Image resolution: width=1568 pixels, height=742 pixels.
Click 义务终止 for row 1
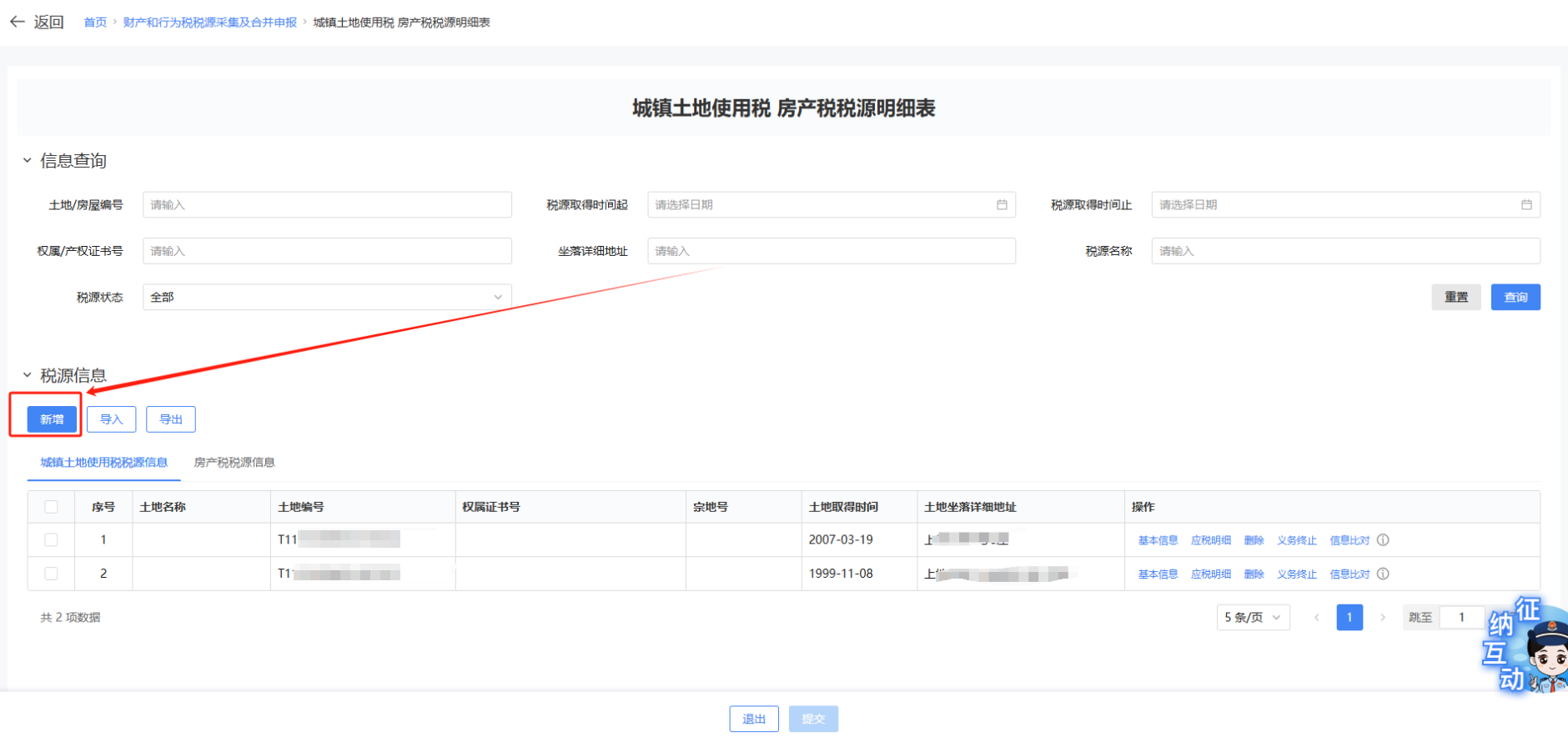pos(1297,540)
